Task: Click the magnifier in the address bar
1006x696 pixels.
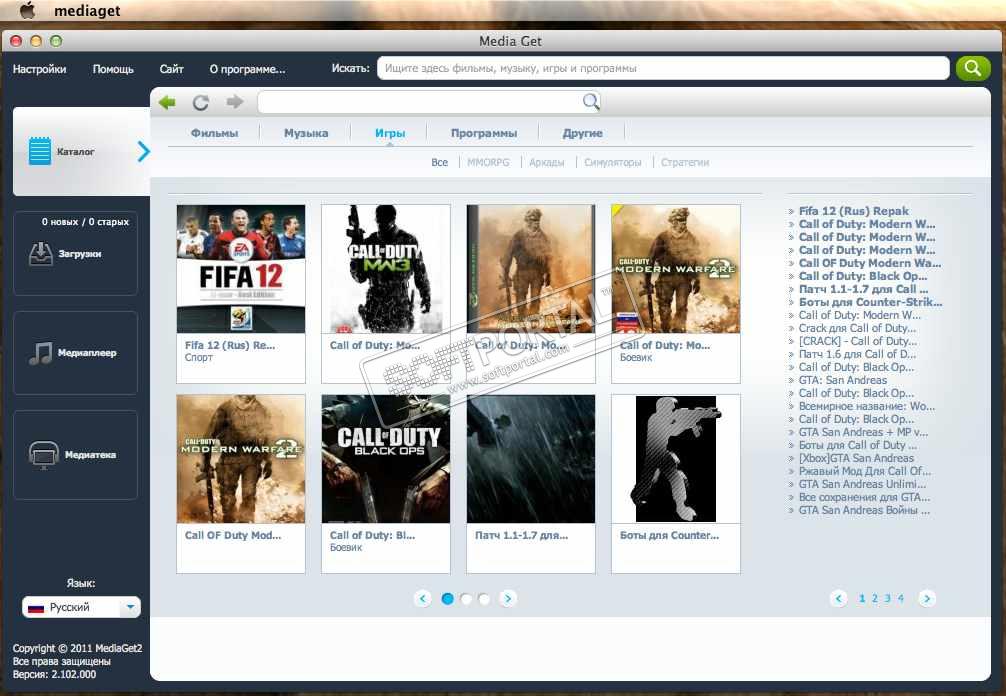Action: pos(591,101)
